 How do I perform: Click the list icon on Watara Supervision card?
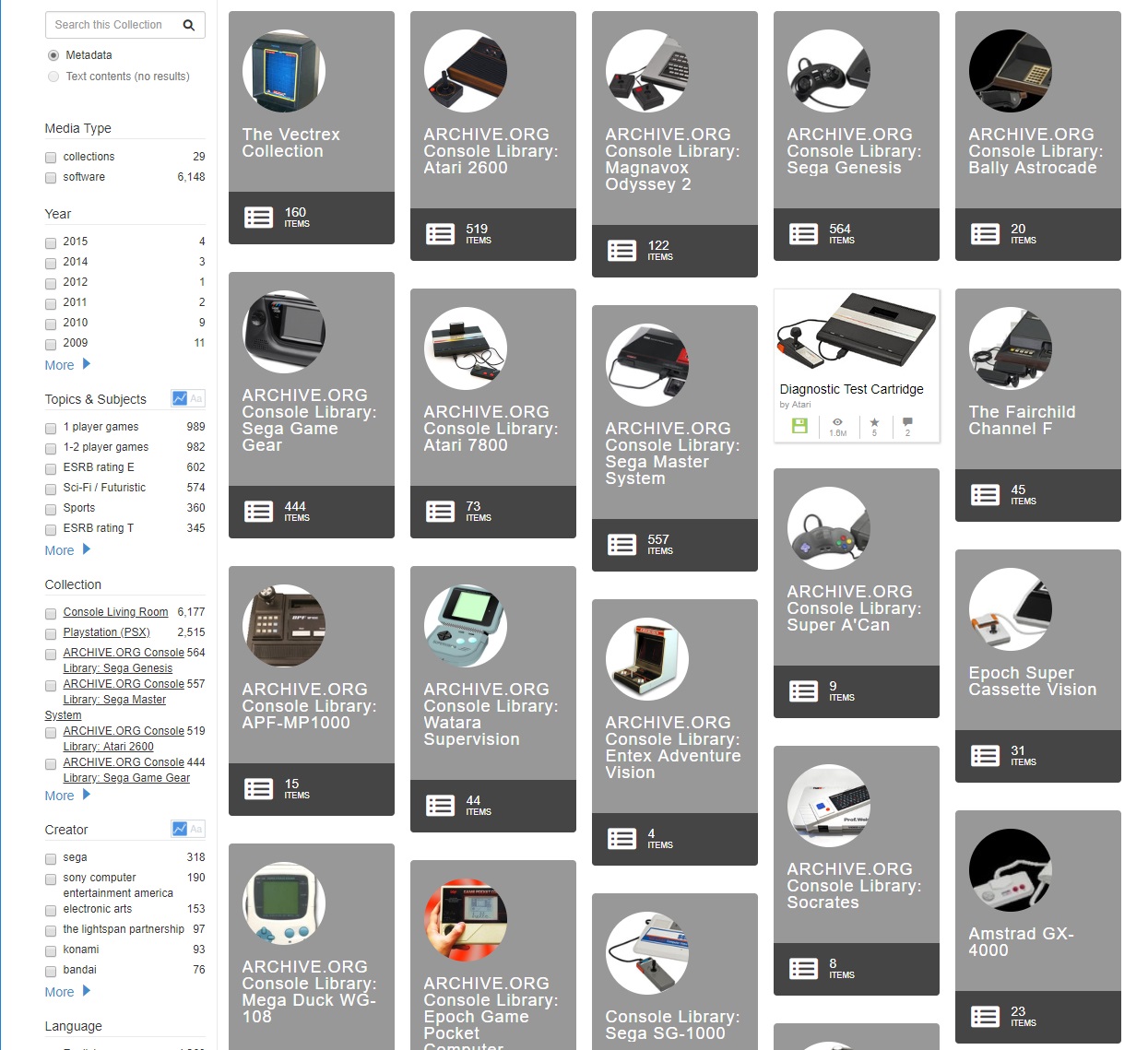click(440, 806)
